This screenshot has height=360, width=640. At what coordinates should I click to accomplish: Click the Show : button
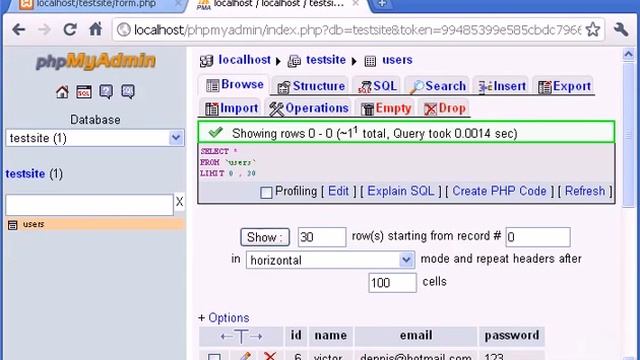click(x=265, y=237)
